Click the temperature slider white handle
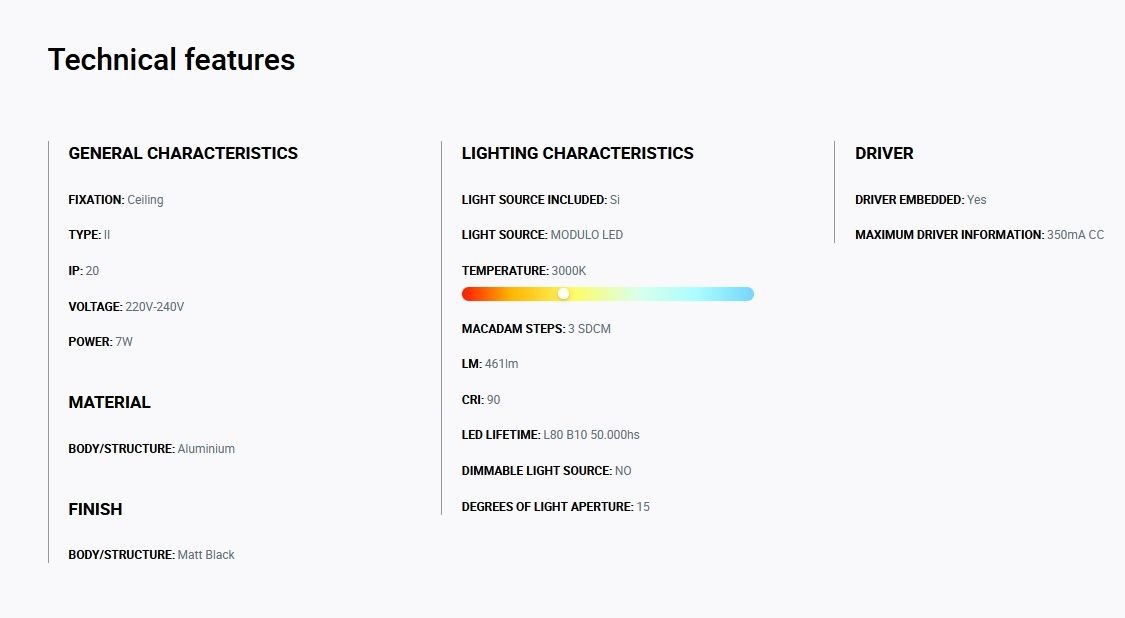Viewport: 1125px width, 618px height. [563, 294]
